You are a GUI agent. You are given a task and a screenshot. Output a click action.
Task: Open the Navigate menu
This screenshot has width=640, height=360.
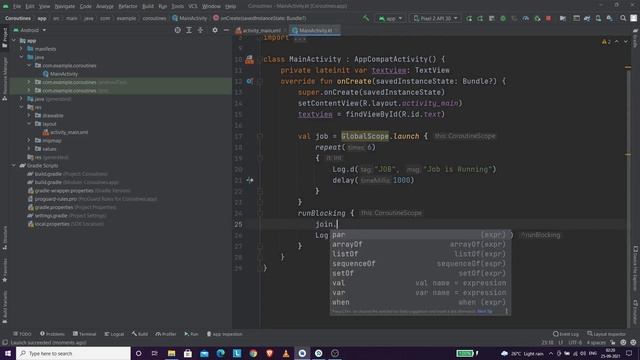[x=64, y=7]
